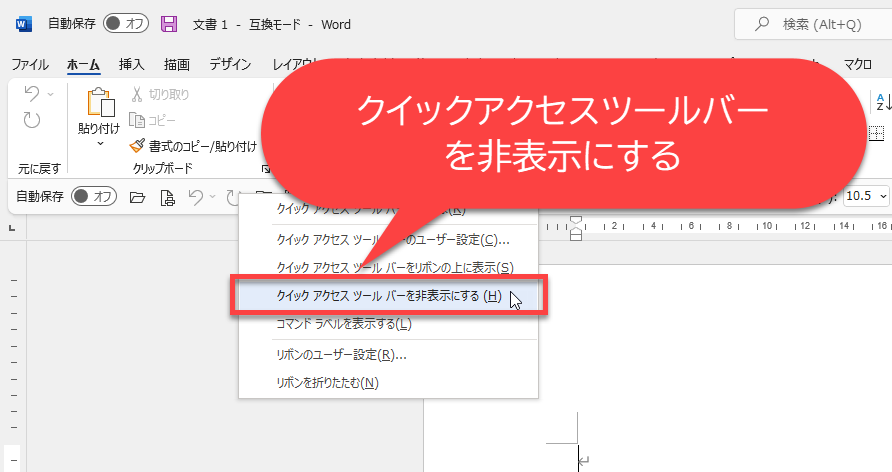Click the print preview icon in Quick Access Toolbar
The image size is (892, 472).
tap(167, 197)
